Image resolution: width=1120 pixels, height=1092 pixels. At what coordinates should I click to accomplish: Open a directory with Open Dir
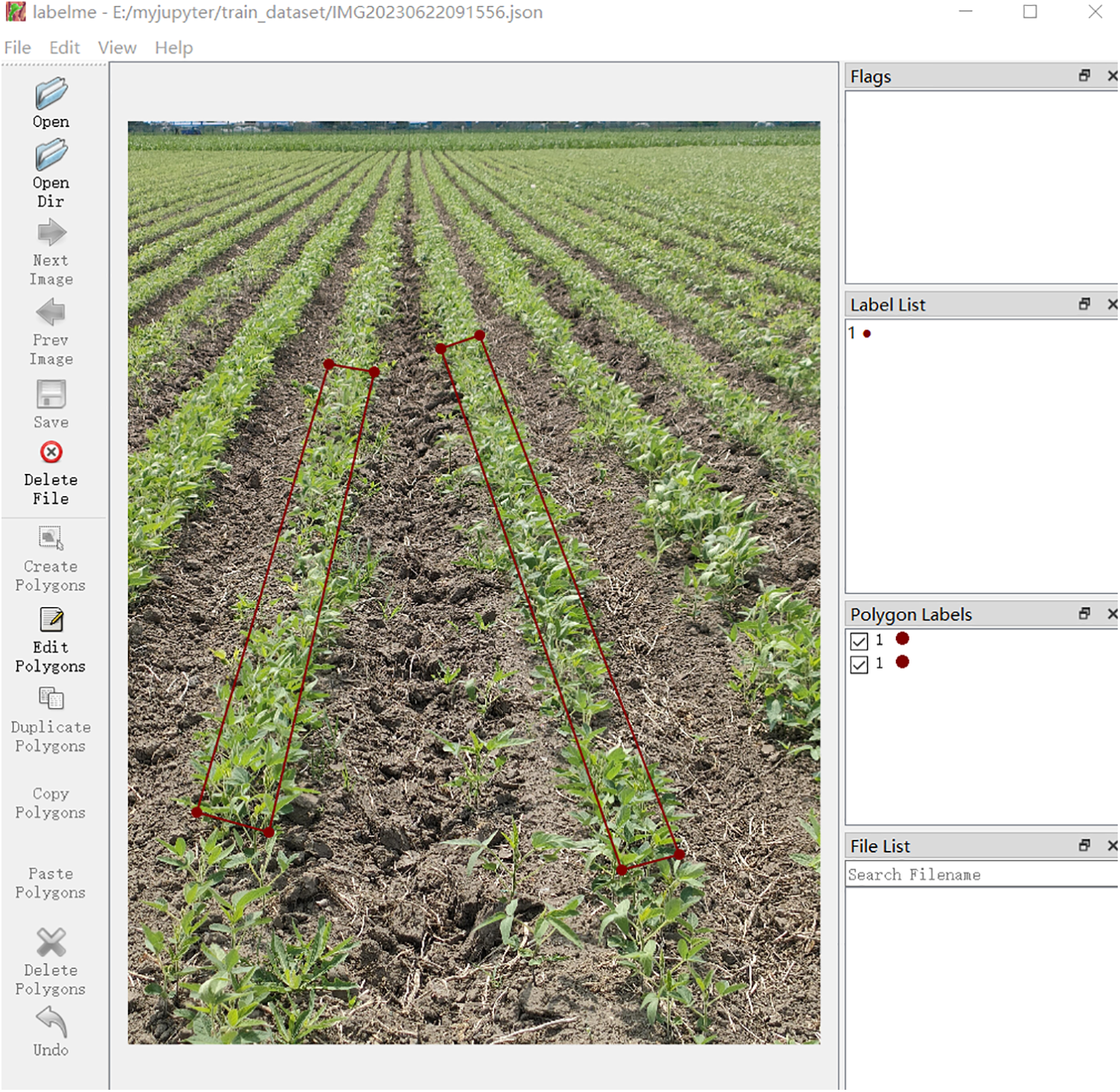(51, 156)
